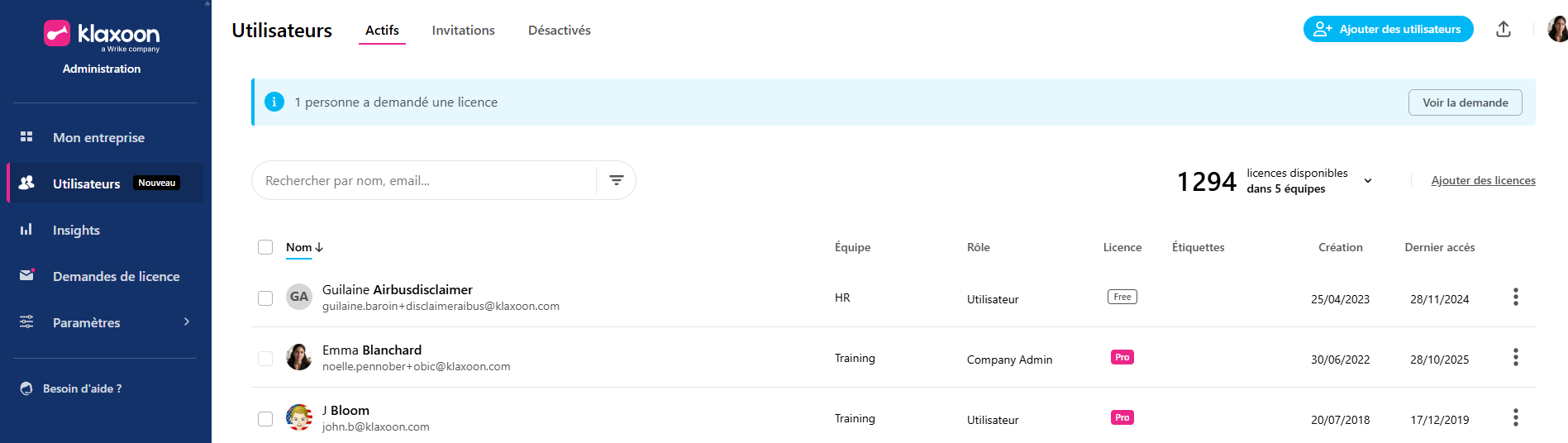Open the profile avatar in top right
The width and height of the screenshot is (1568, 443).
coord(1557,30)
